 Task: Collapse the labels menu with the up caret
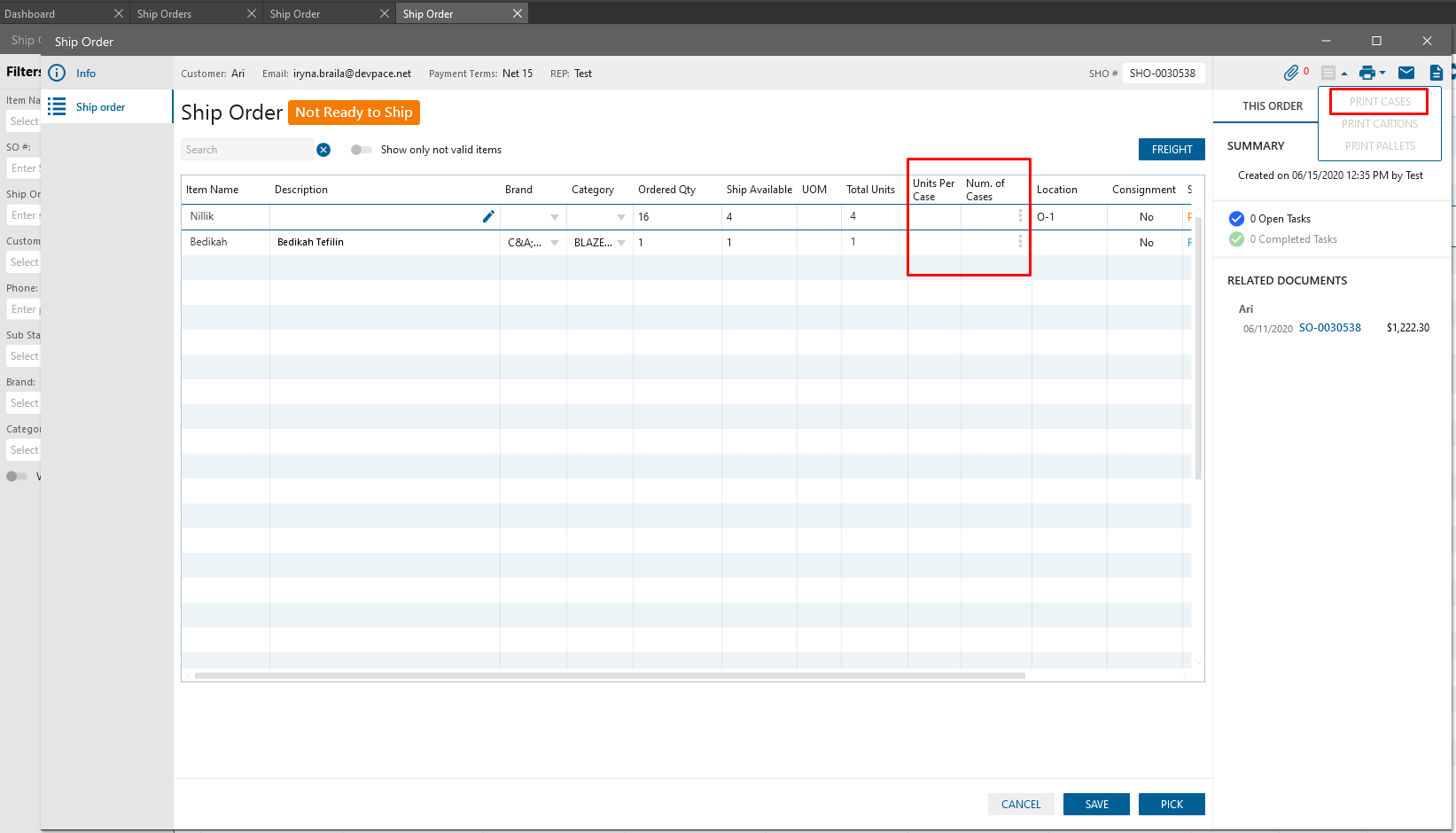(1344, 74)
